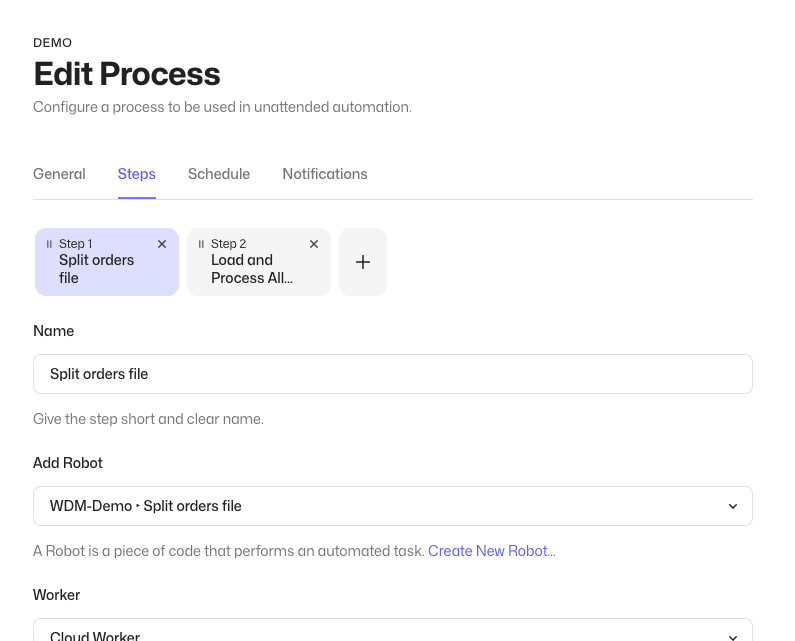Screen dimensions: 795x641
Task: Open the Schedule tab
Action: point(219,174)
